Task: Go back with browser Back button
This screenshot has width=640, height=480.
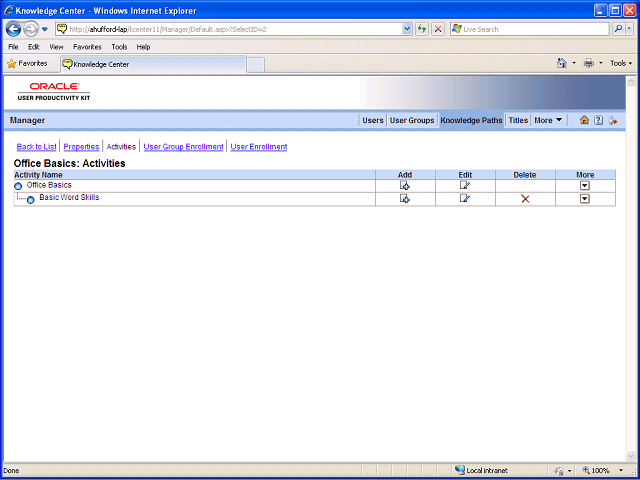Action: pos(13,29)
